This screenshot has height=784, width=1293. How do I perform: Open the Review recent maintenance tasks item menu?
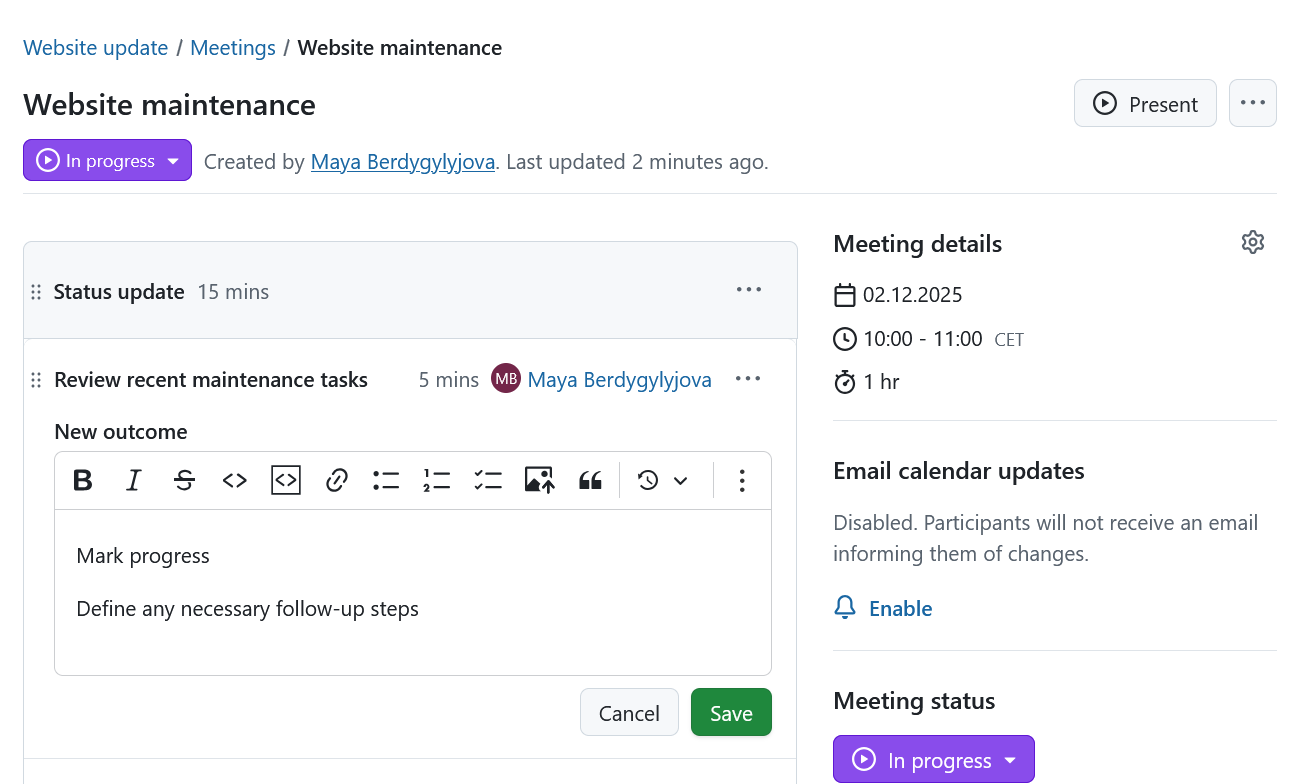point(748,379)
